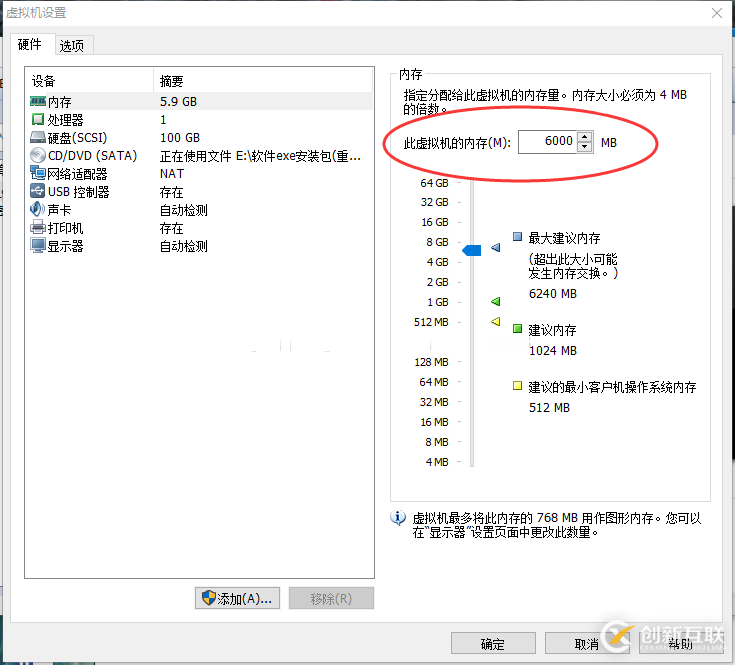Open help with the 帮助 button
Image resolution: width=735 pixels, height=665 pixels.
click(x=681, y=644)
